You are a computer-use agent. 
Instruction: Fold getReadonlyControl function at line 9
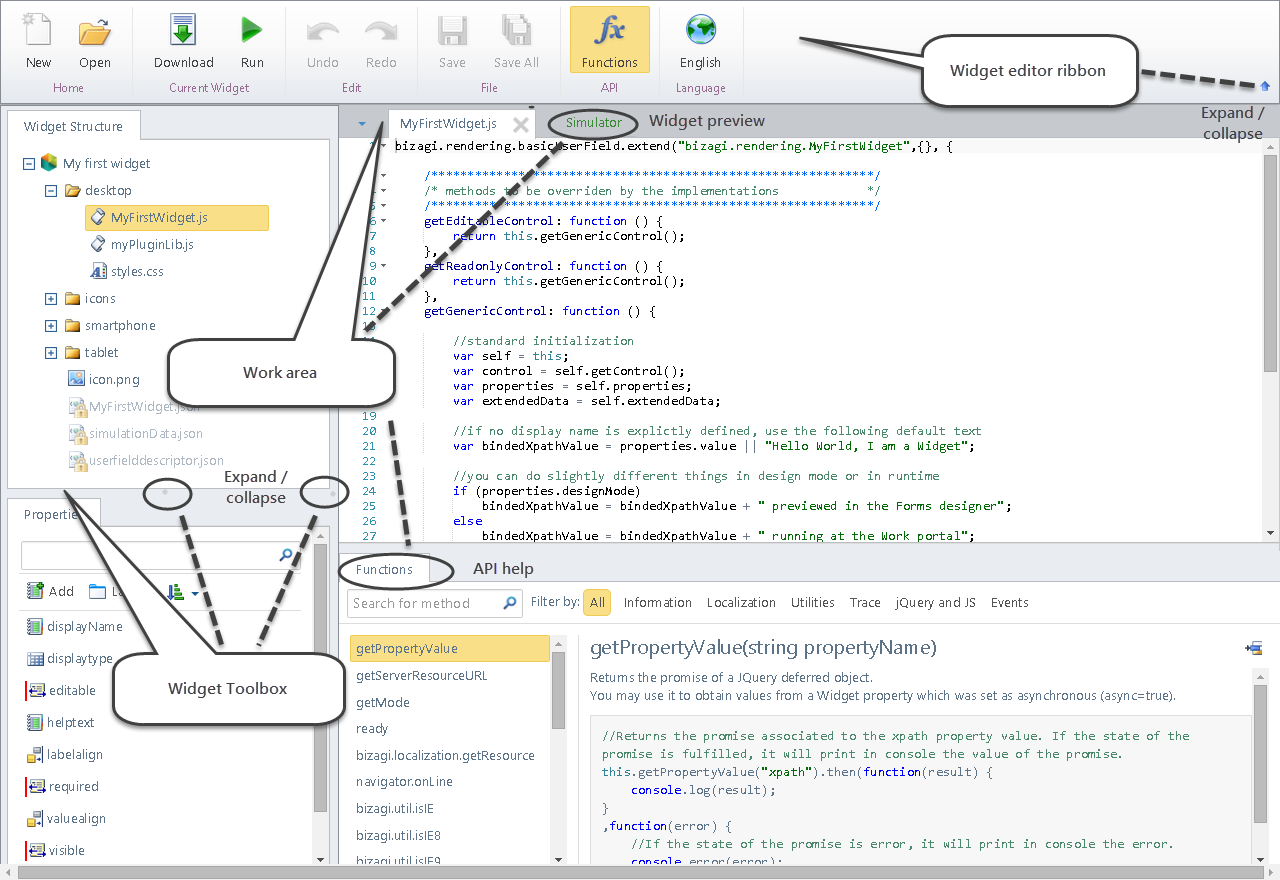coord(384,266)
